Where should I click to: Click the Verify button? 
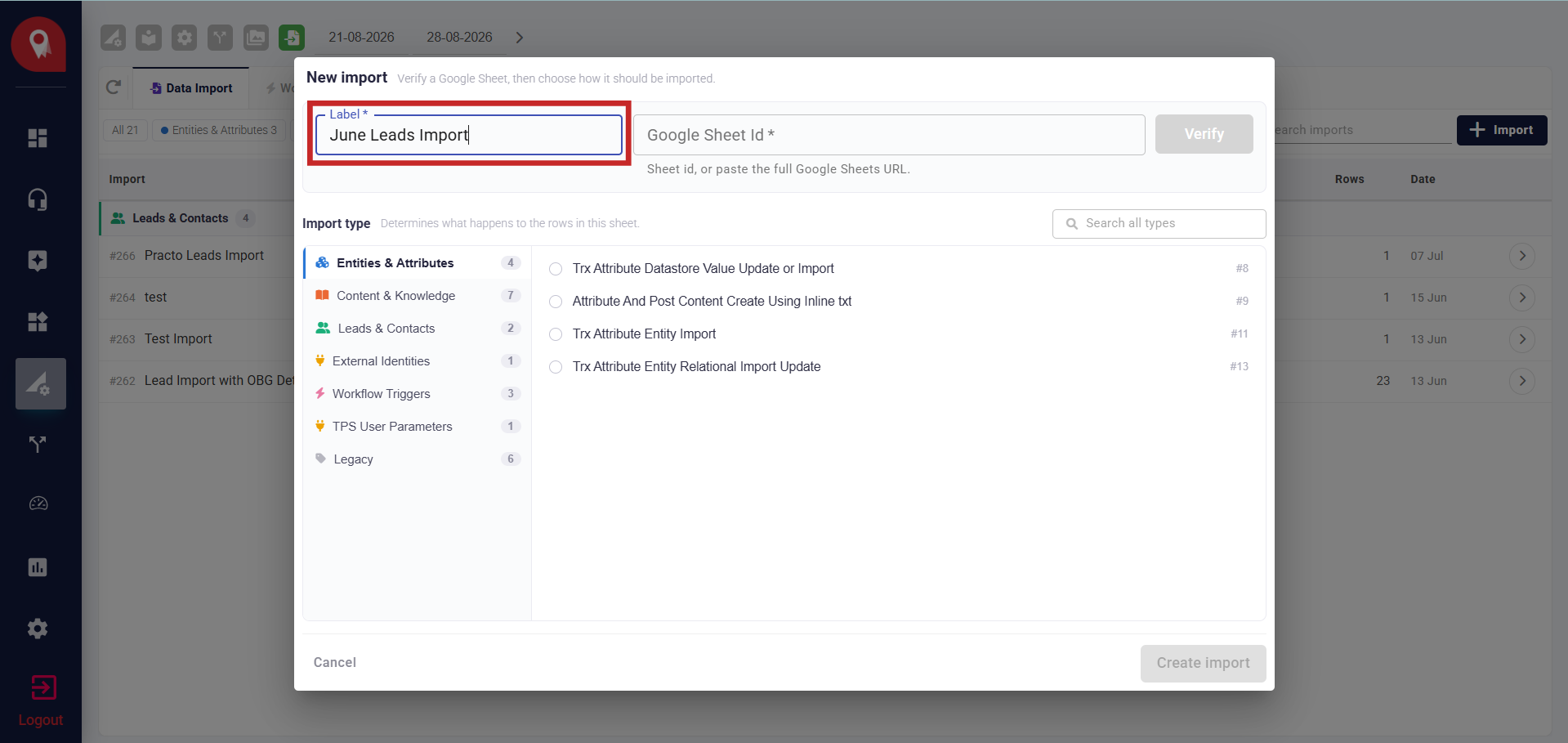[1204, 134]
